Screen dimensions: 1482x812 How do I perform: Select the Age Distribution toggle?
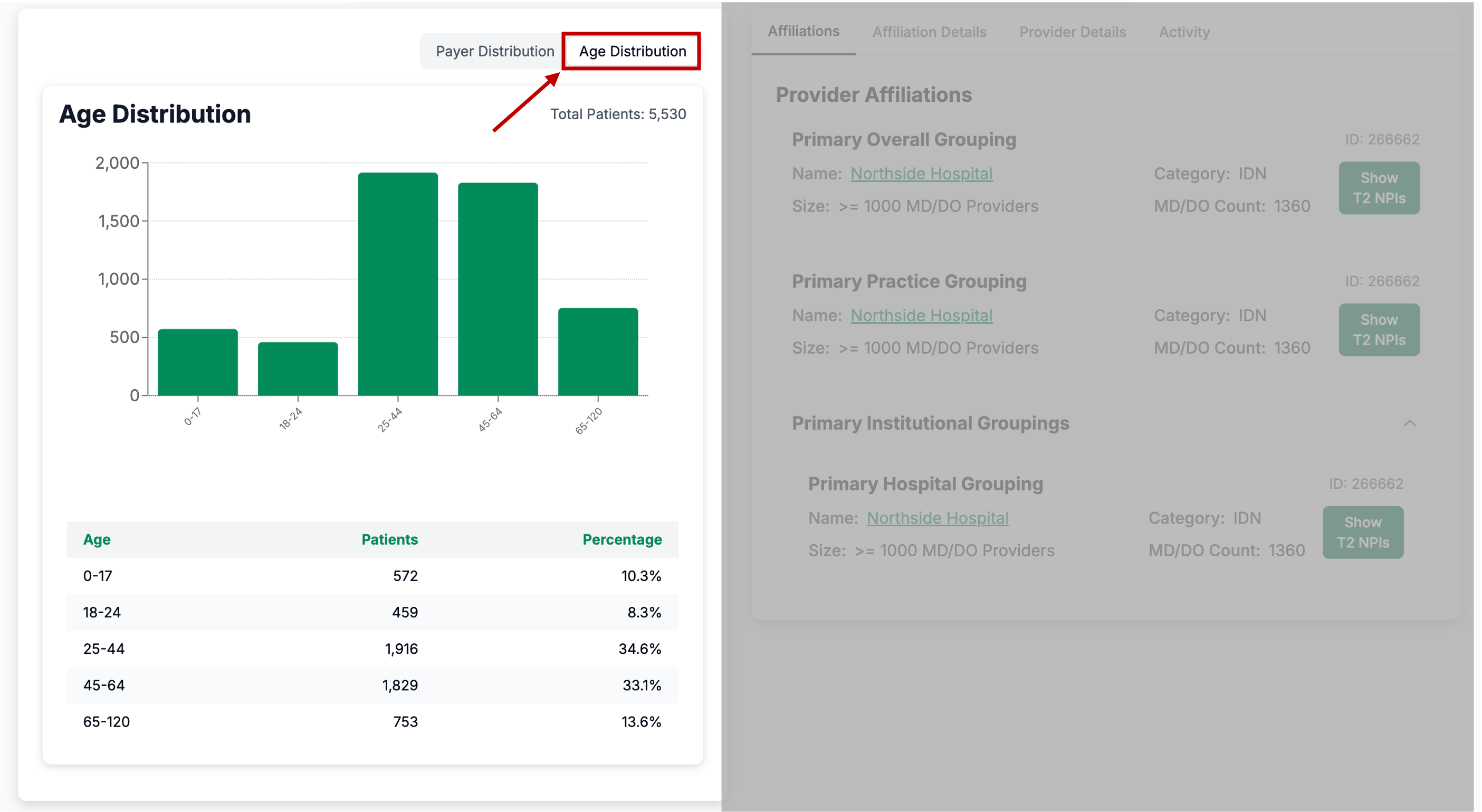[632, 51]
